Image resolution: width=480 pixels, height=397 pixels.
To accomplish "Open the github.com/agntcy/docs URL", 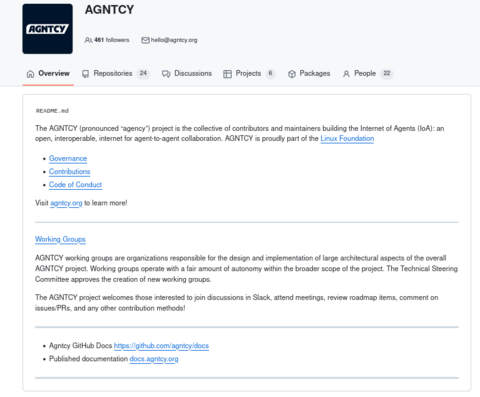I will (161, 346).
